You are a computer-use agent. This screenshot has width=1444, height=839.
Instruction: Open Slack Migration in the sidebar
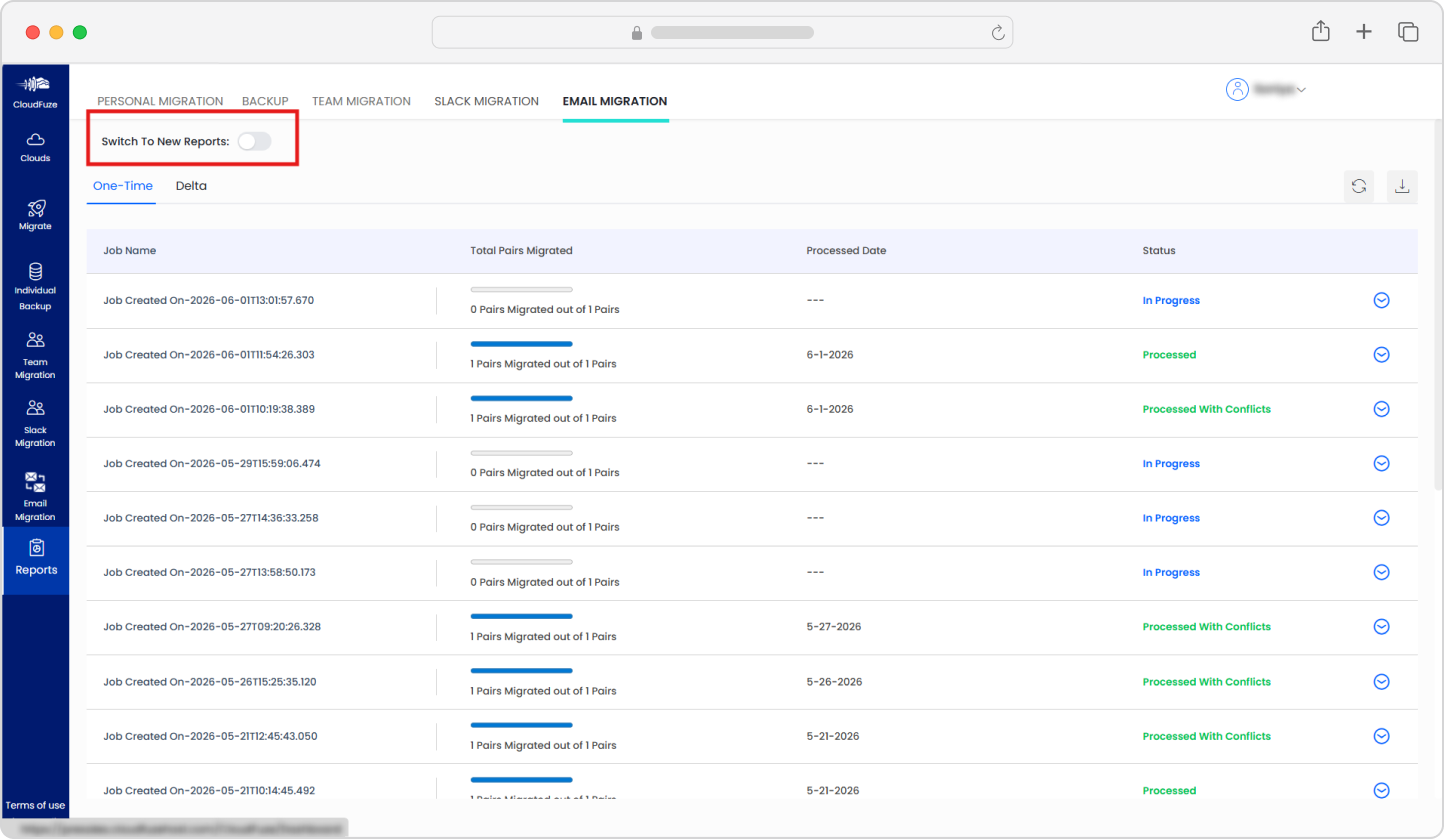click(x=35, y=423)
